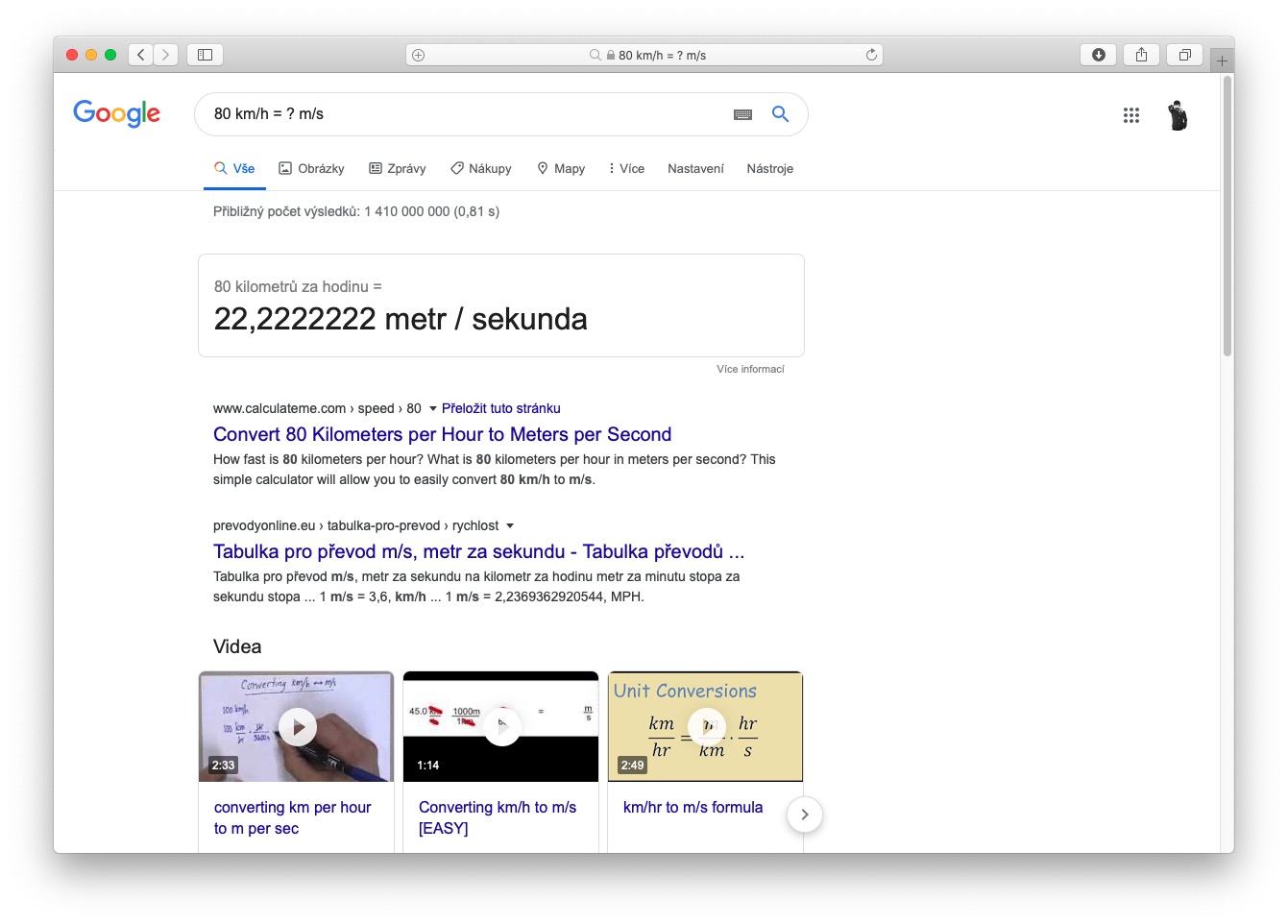Open the Google account profile picture

pos(1178,115)
